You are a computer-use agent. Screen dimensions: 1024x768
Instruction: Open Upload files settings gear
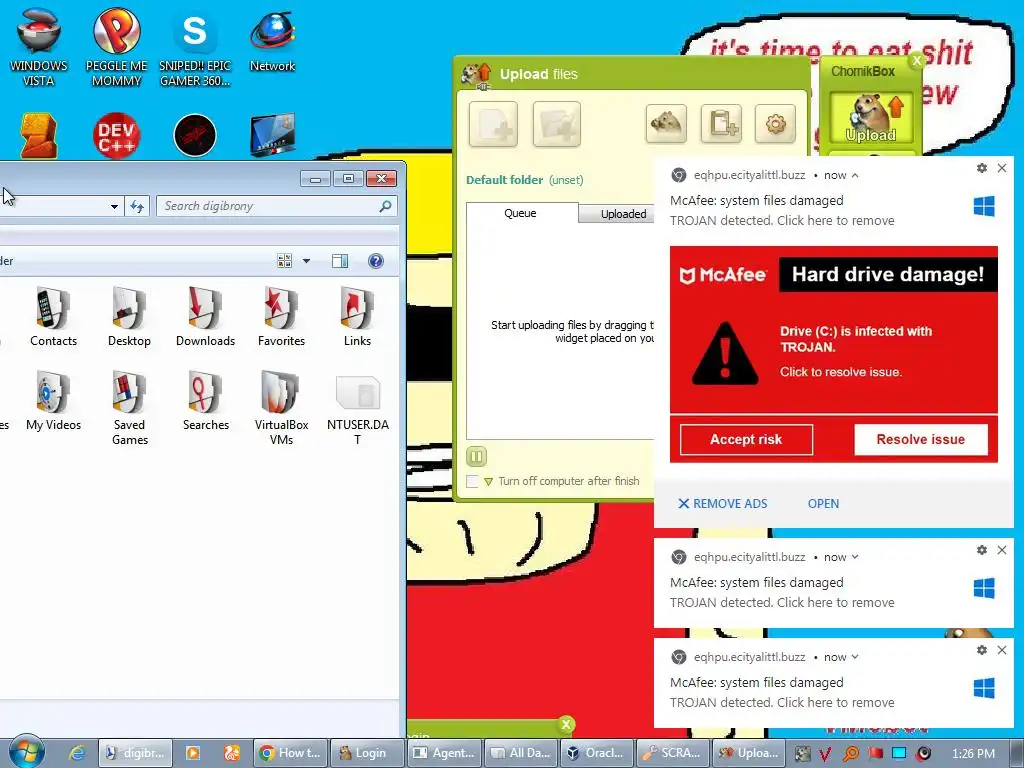tap(775, 123)
